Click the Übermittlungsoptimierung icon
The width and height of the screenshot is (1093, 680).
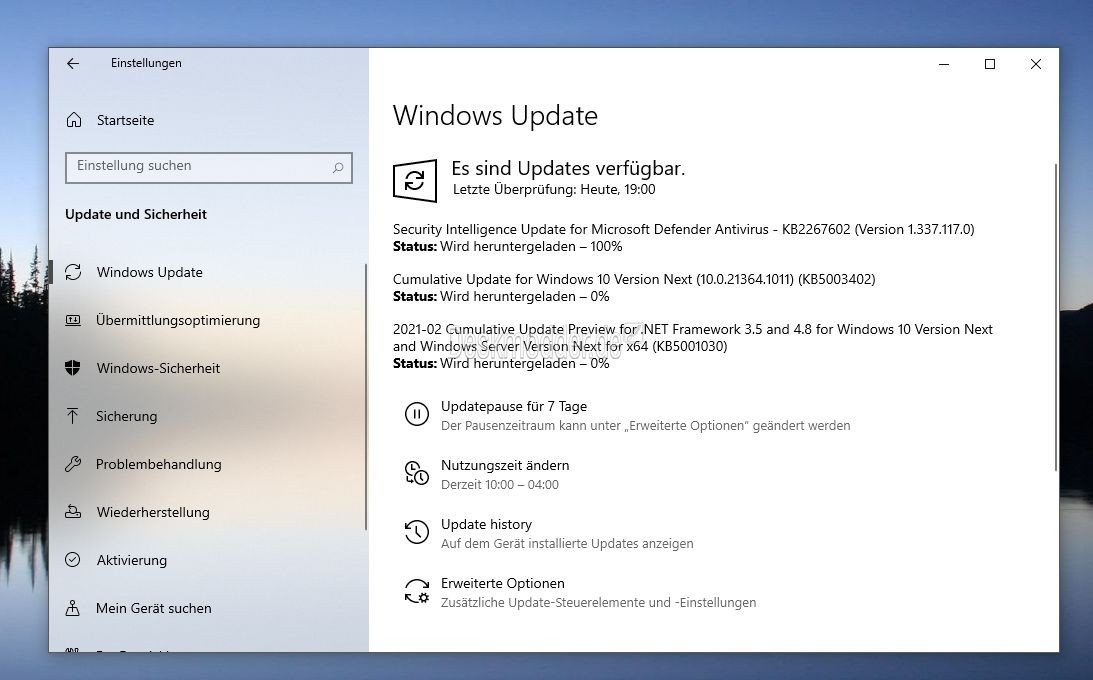[x=73, y=320]
